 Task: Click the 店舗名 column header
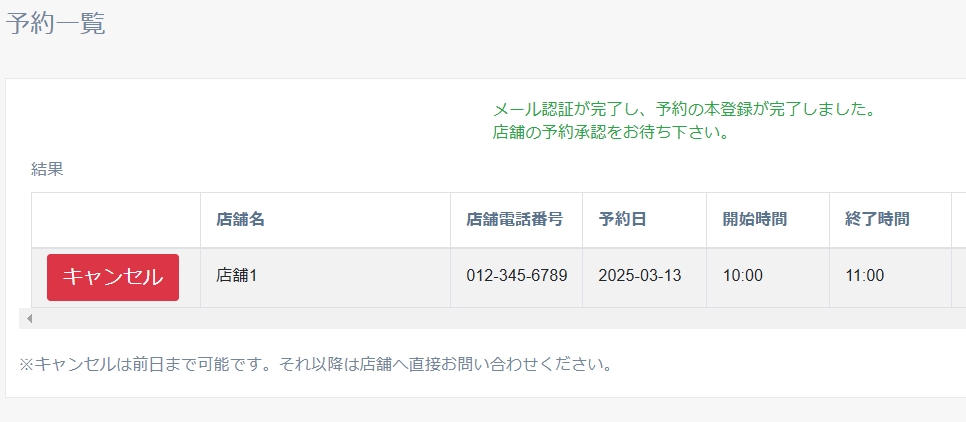click(241, 219)
